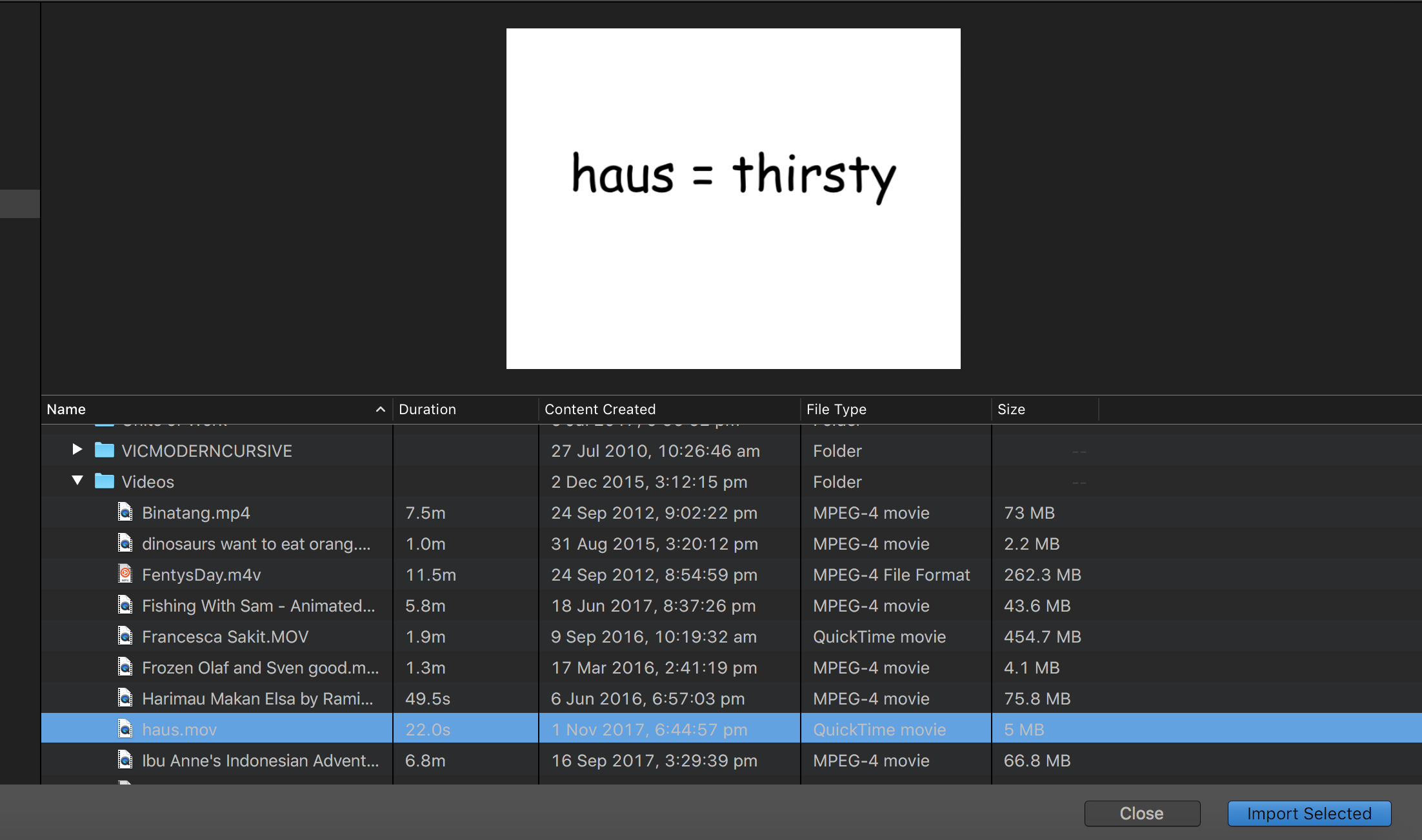Sort the list by the Duration column

[x=427, y=409]
